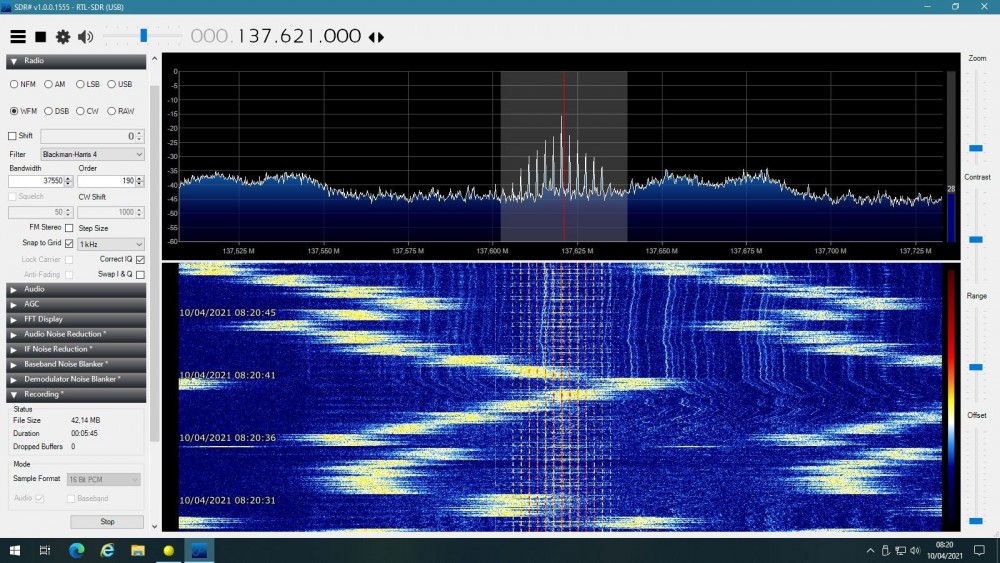Toggle the Correct IQ checkbox

click(x=140, y=260)
